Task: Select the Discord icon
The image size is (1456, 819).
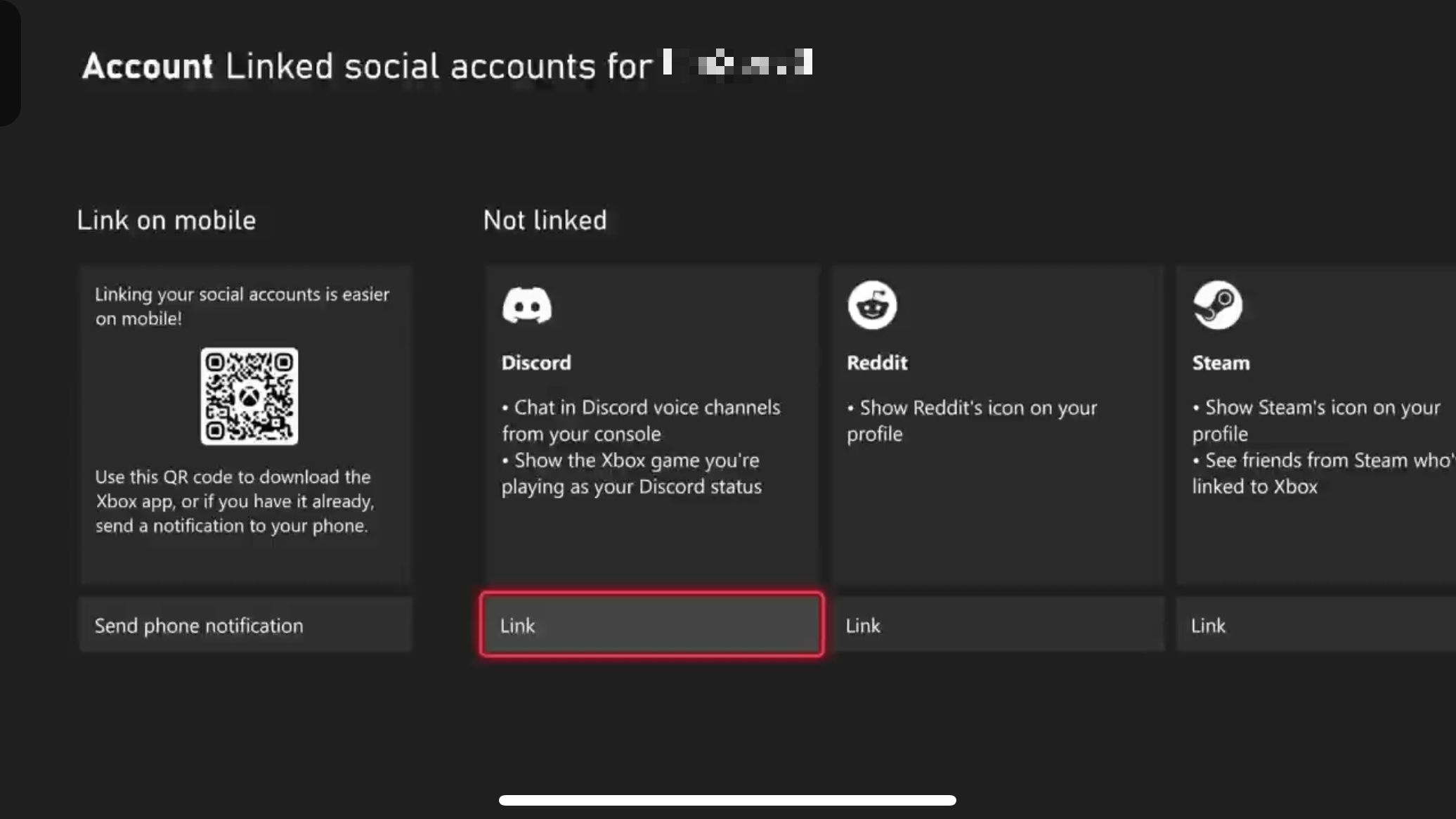Action: 527,304
